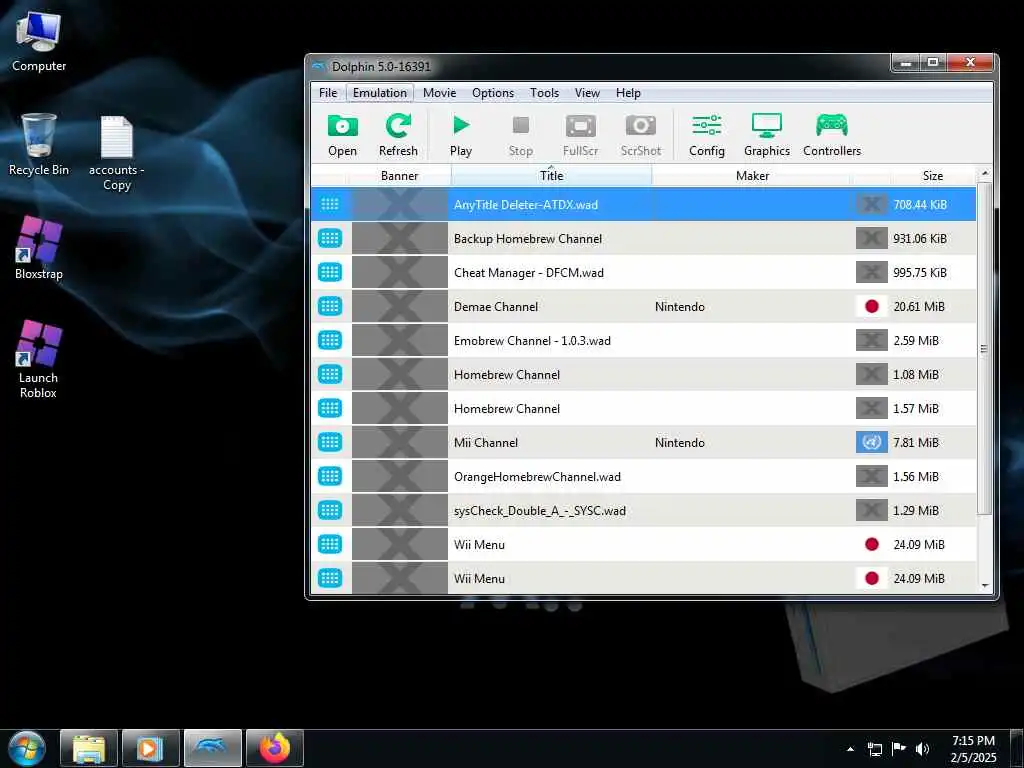Sort the list by the Maker column header
This screenshot has height=768, width=1024.
pyautogui.click(x=752, y=176)
